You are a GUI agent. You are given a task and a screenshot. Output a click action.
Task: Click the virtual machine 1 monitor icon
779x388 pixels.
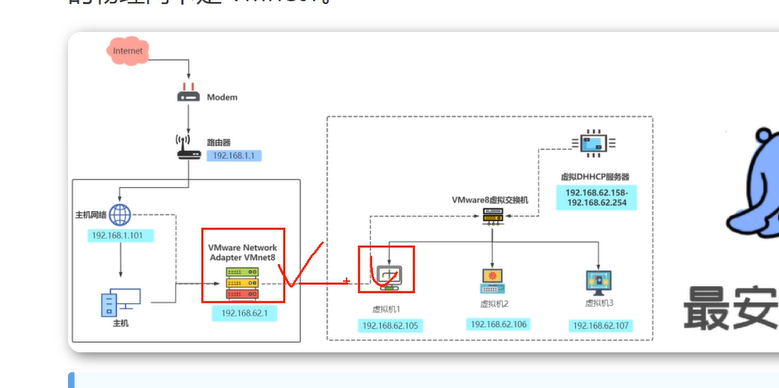(389, 277)
